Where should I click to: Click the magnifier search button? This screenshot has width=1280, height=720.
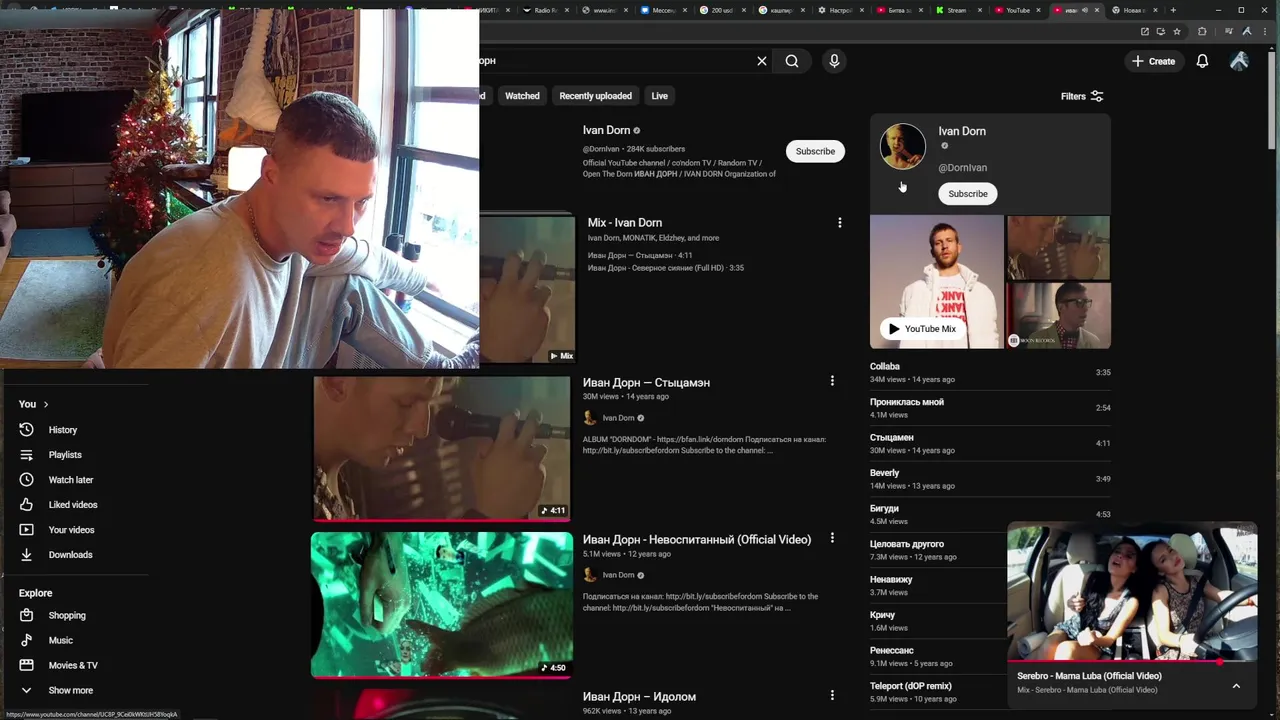(792, 61)
